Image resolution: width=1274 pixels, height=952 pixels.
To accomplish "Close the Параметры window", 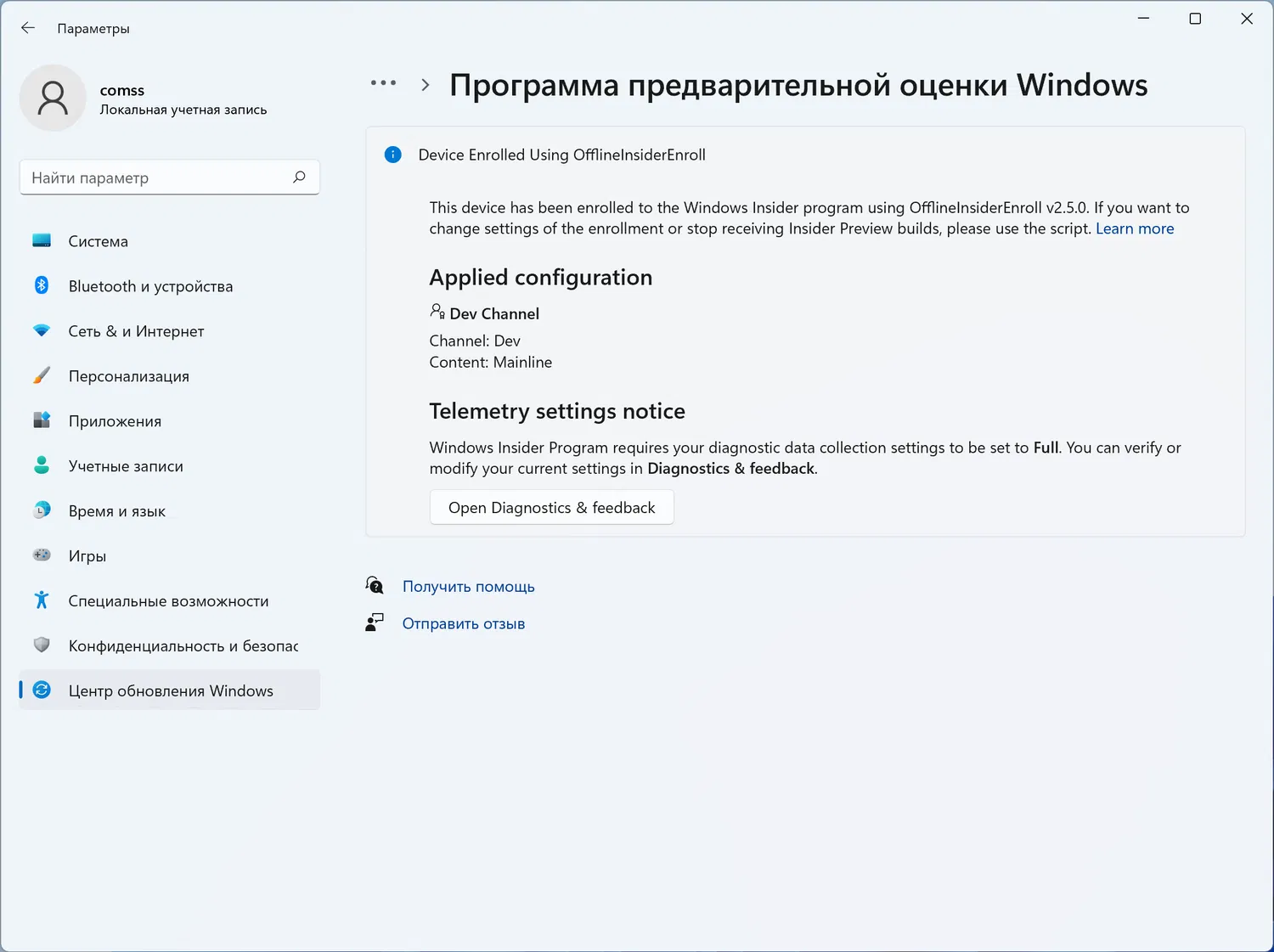I will (x=1247, y=19).
